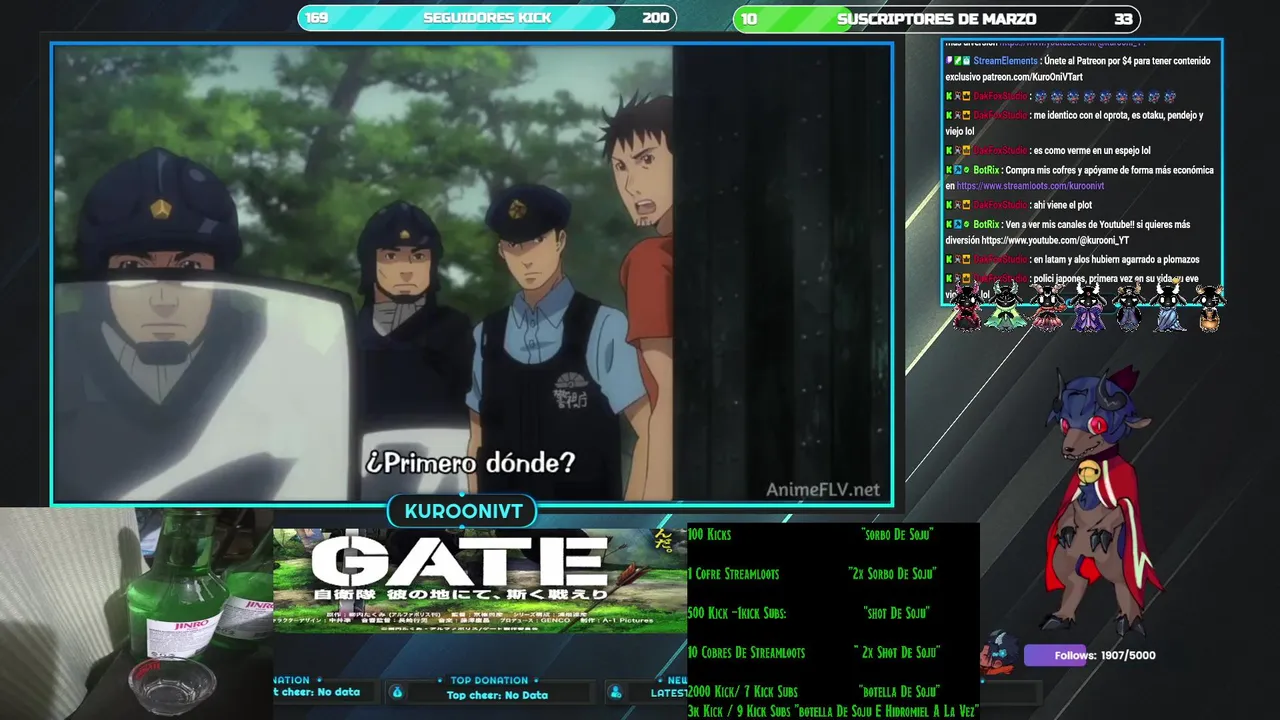Image resolution: width=1280 pixels, height=720 pixels.
Task: Click the 'shot De Soju' reward text
Action: coord(897,613)
